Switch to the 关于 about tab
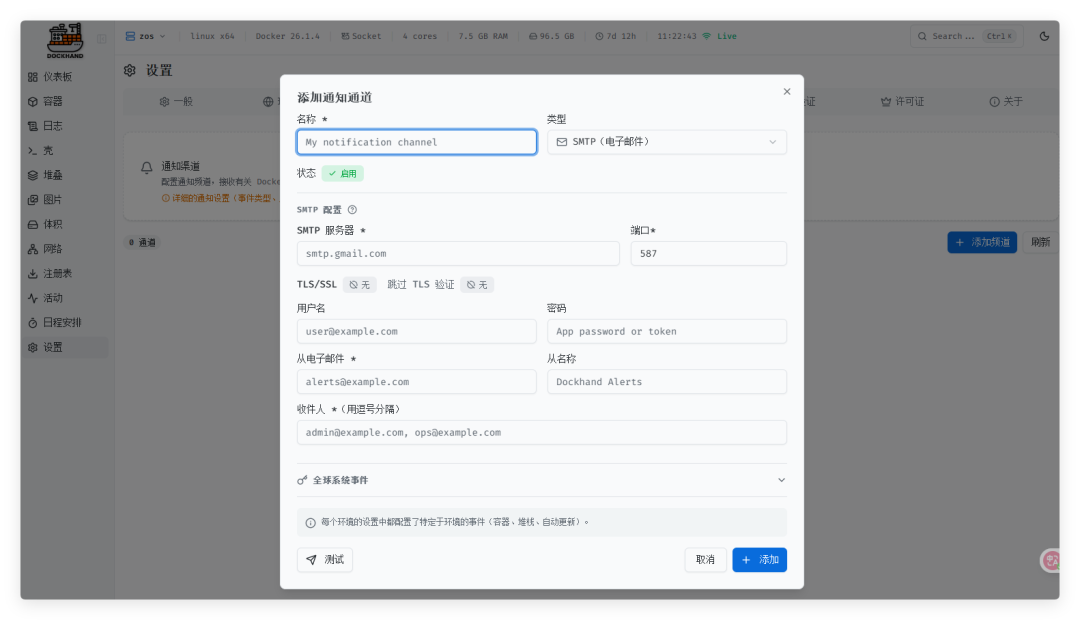Screen dimensions: 1080x620 (1006, 101)
